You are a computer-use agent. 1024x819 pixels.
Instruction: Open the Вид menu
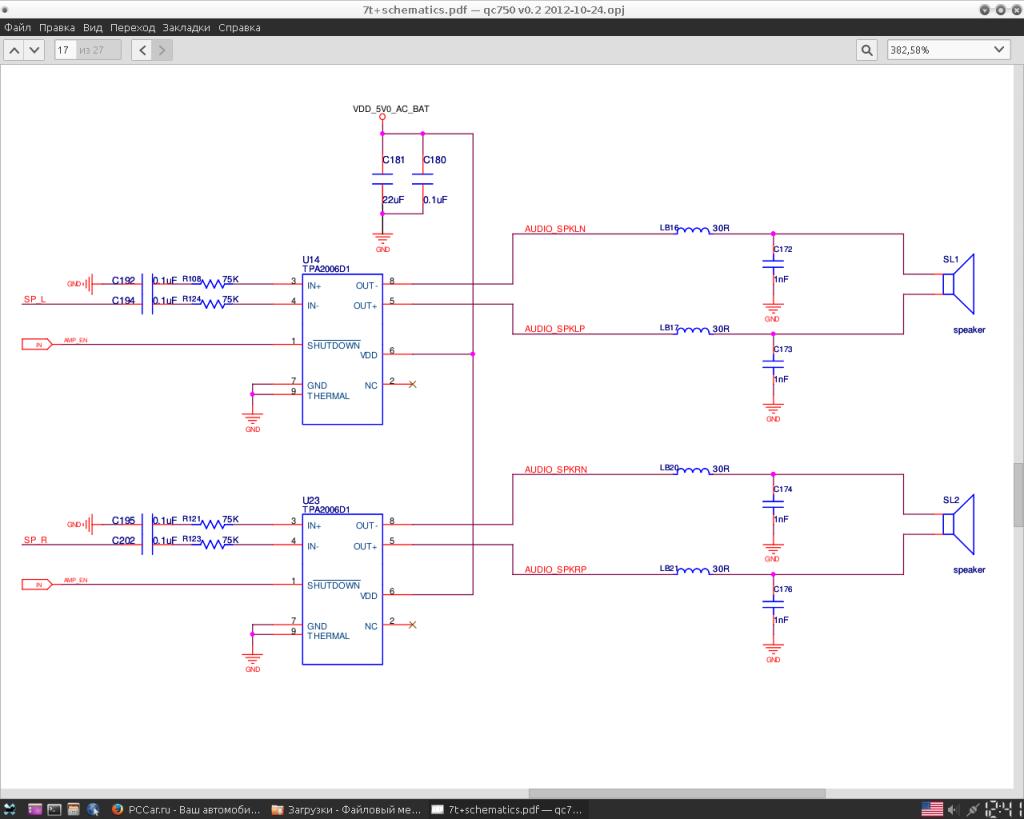click(93, 27)
